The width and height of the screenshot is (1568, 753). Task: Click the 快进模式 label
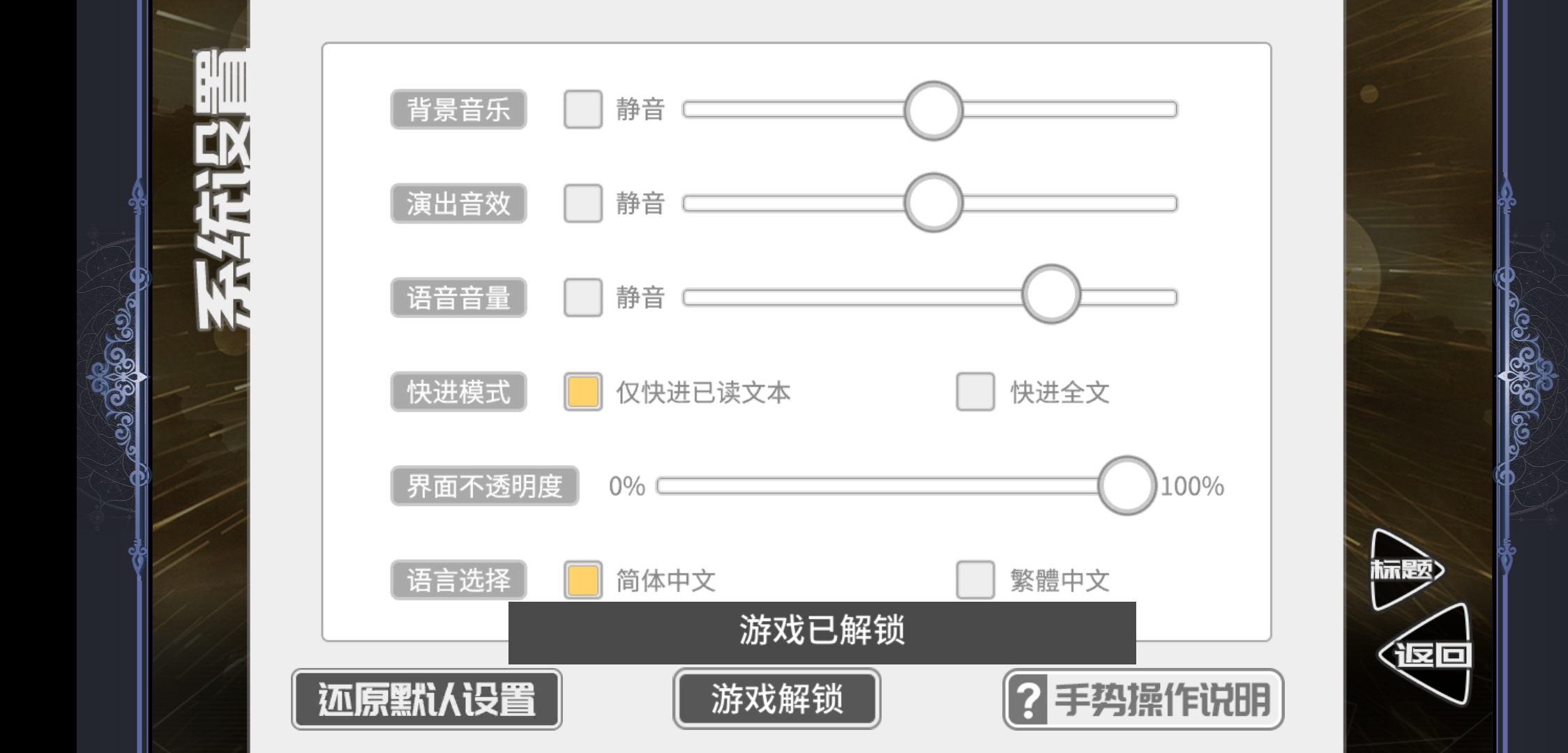(458, 392)
